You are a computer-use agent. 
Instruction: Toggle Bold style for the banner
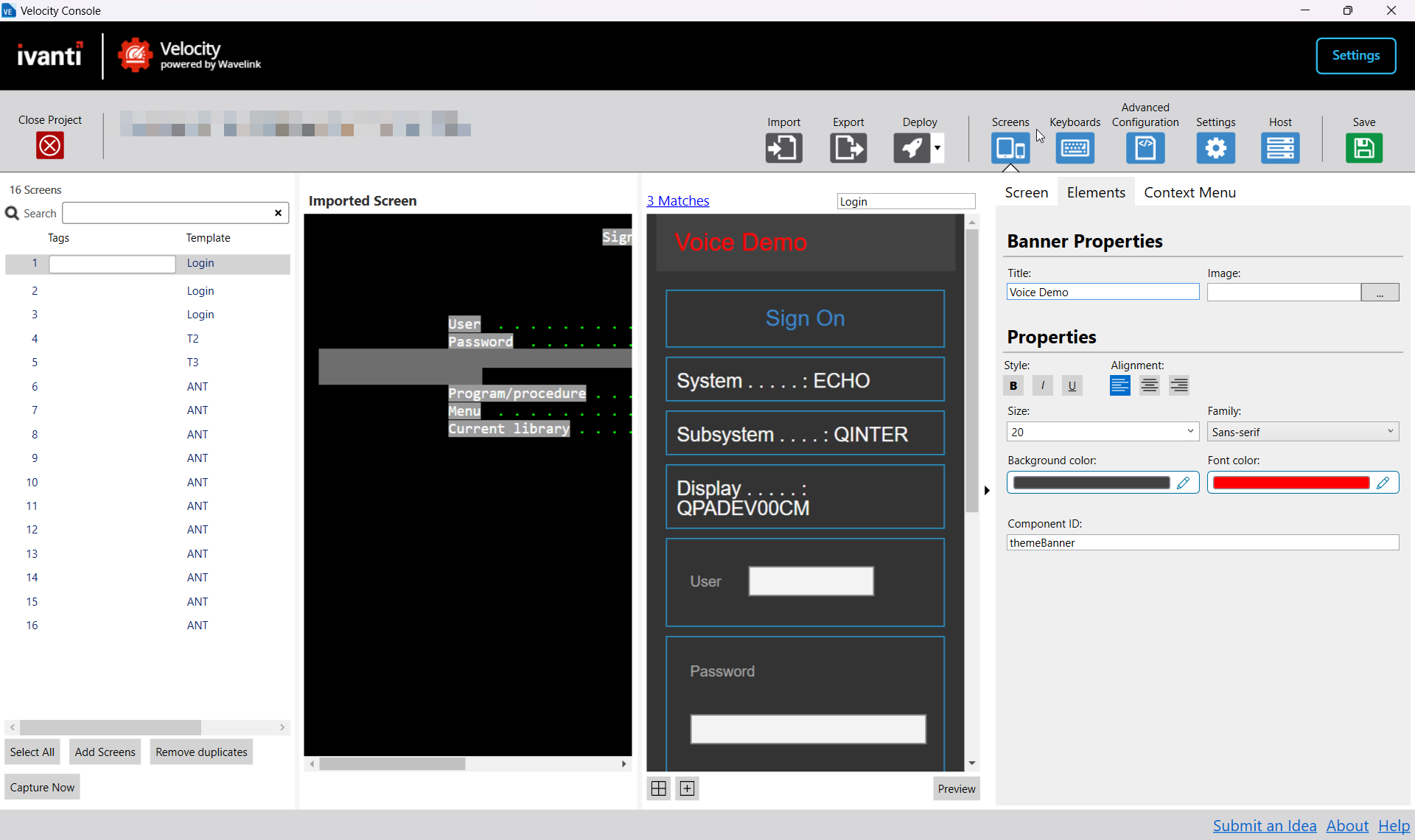coord(1013,385)
